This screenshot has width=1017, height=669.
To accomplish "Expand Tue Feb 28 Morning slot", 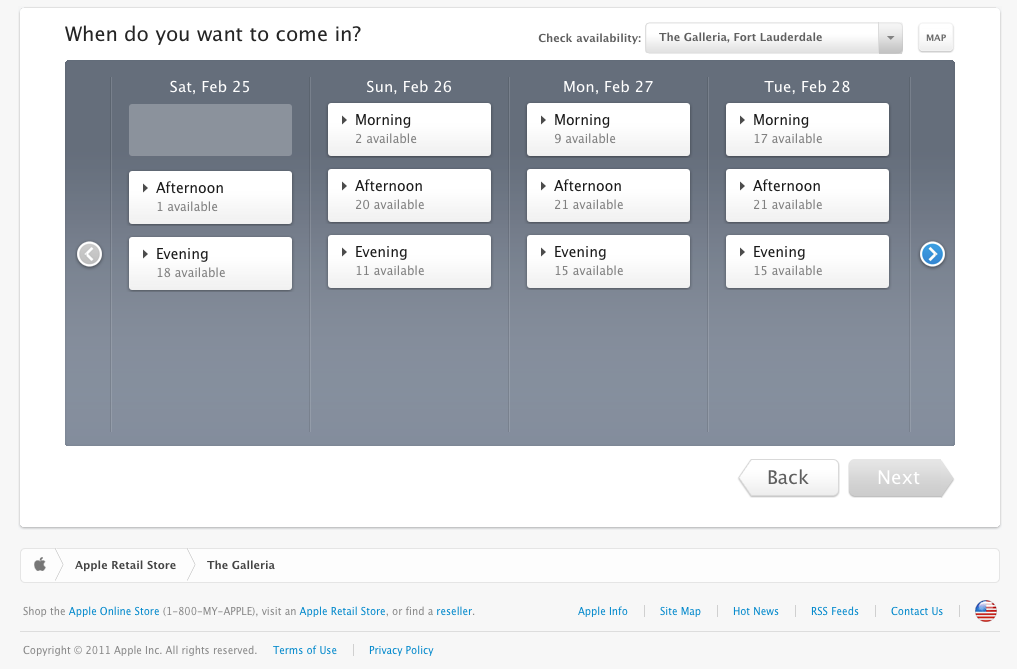I will click(x=808, y=129).
